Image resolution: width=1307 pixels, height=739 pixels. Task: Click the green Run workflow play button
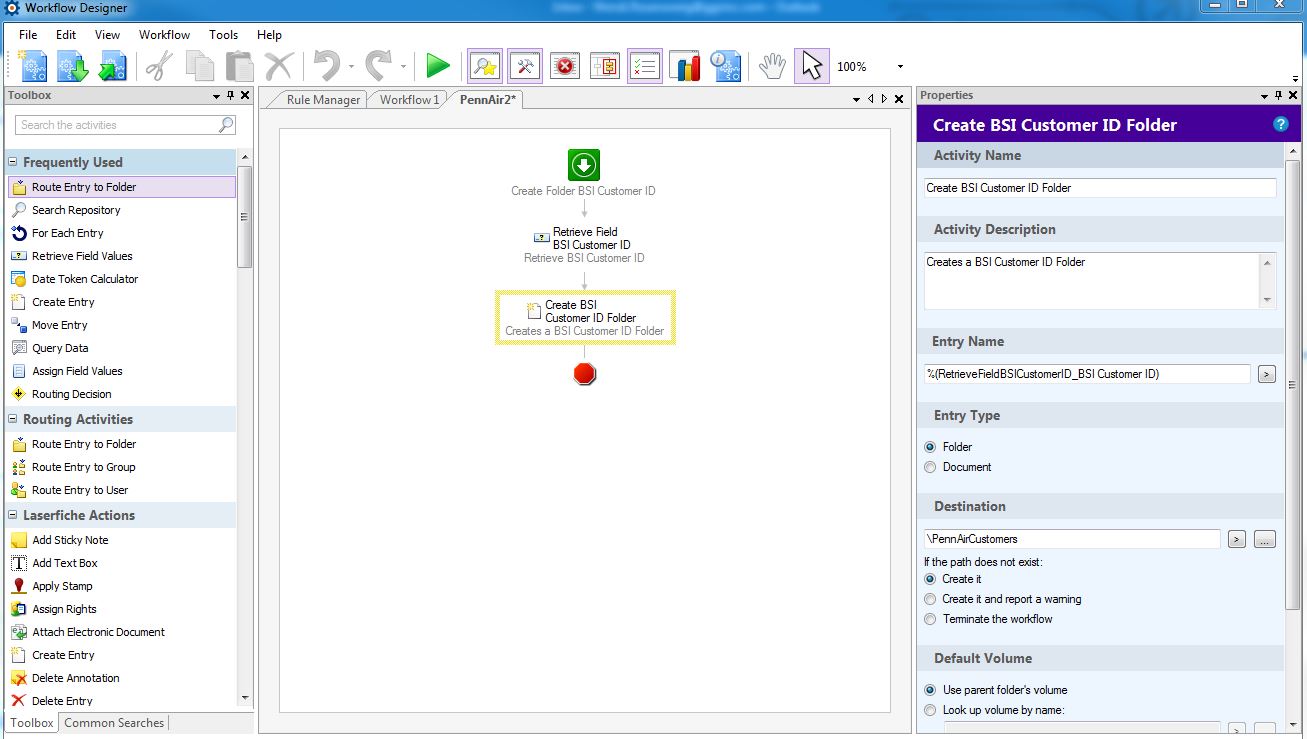coord(437,66)
